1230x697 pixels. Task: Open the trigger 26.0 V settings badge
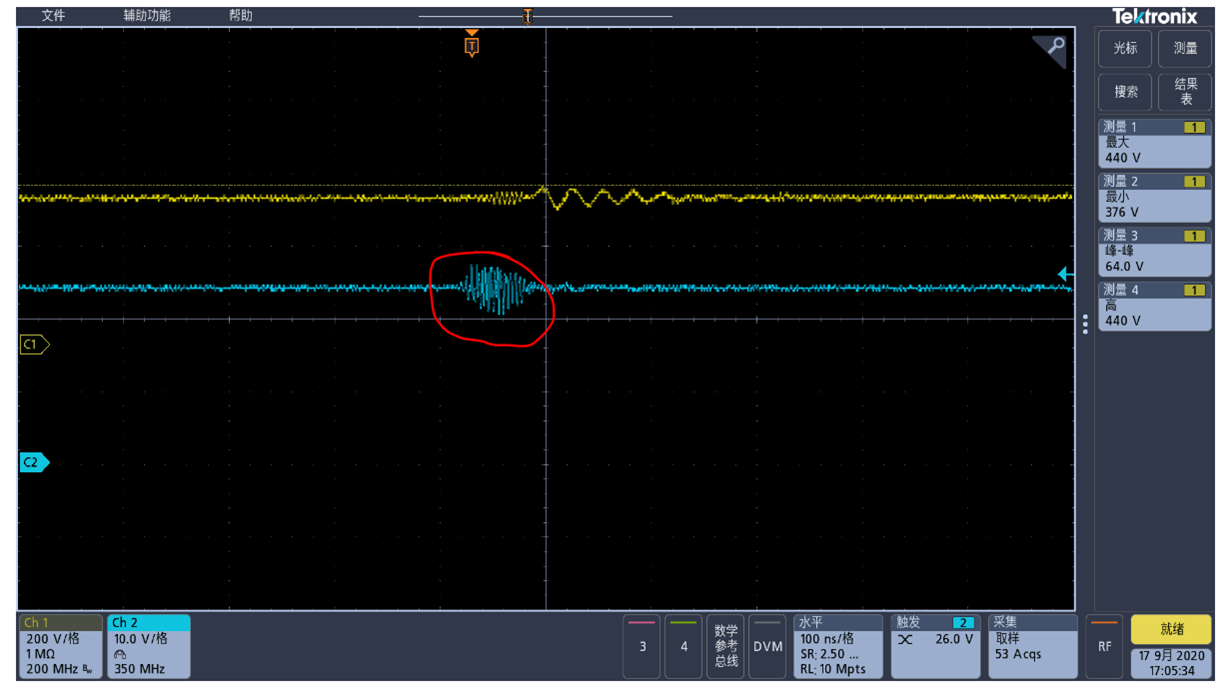[935, 647]
